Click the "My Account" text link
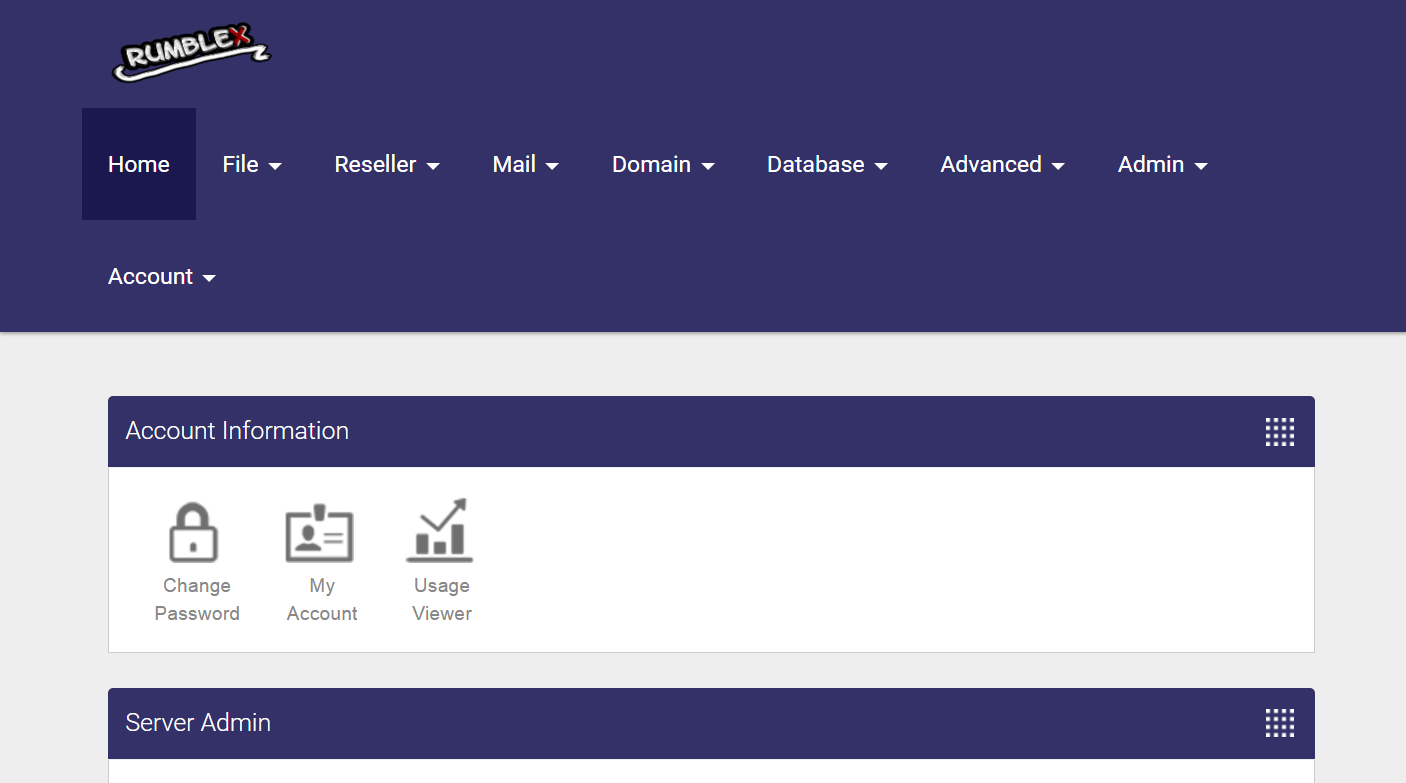The image size is (1406, 783). [x=322, y=600]
